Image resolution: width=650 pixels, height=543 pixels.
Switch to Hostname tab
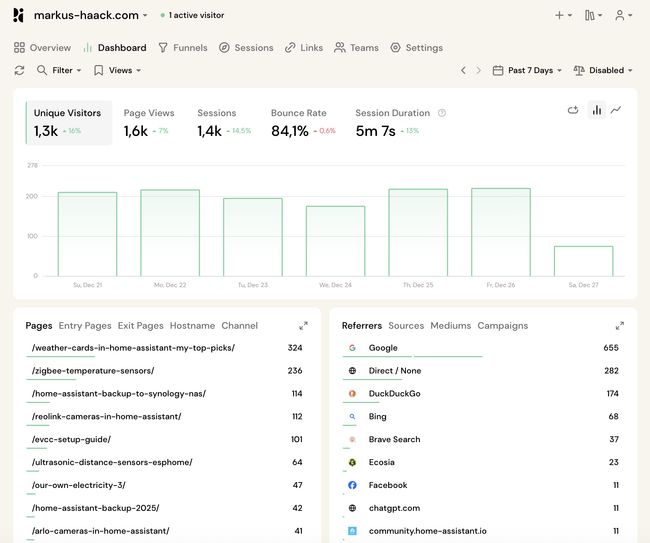tap(192, 326)
